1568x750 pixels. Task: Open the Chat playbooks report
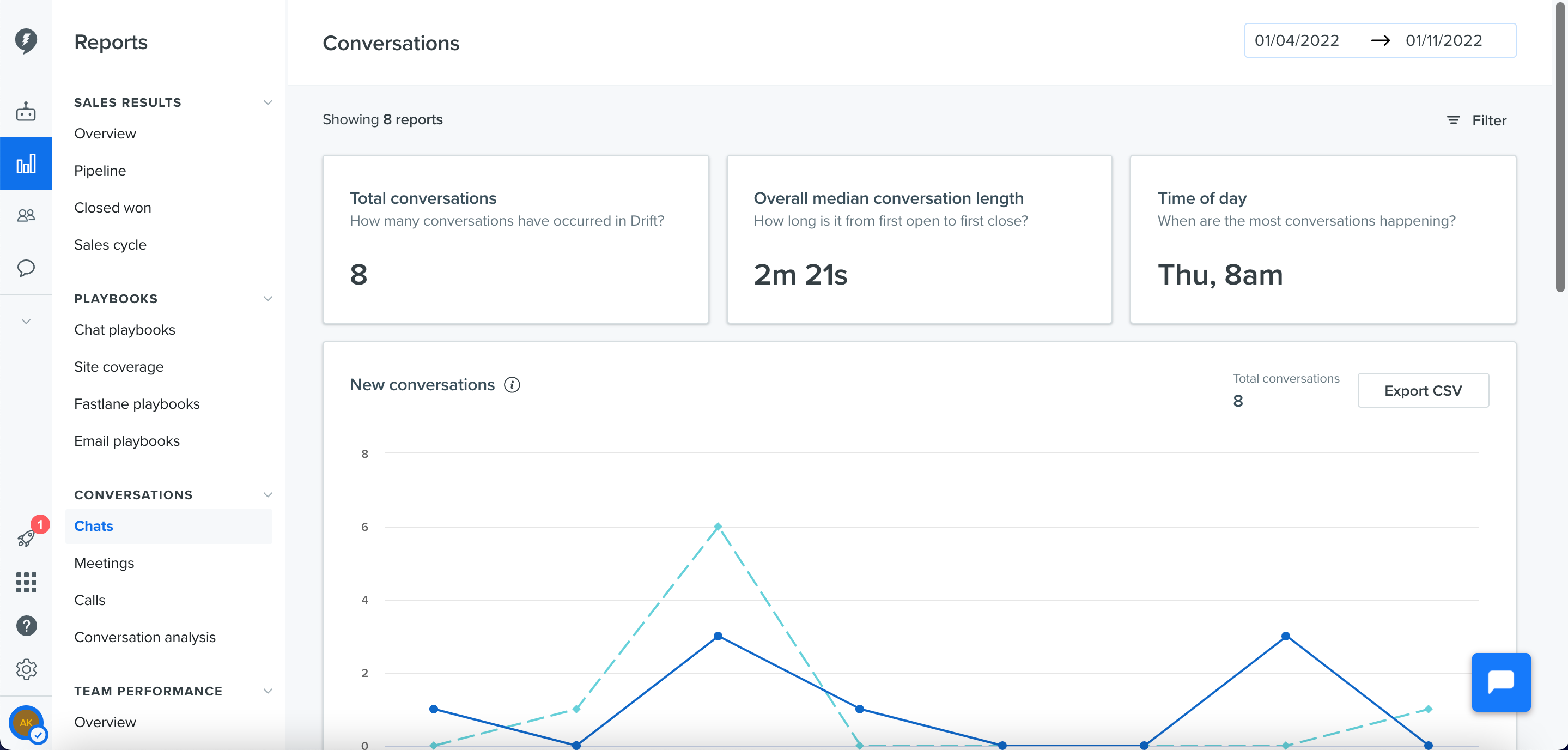[x=125, y=330]
